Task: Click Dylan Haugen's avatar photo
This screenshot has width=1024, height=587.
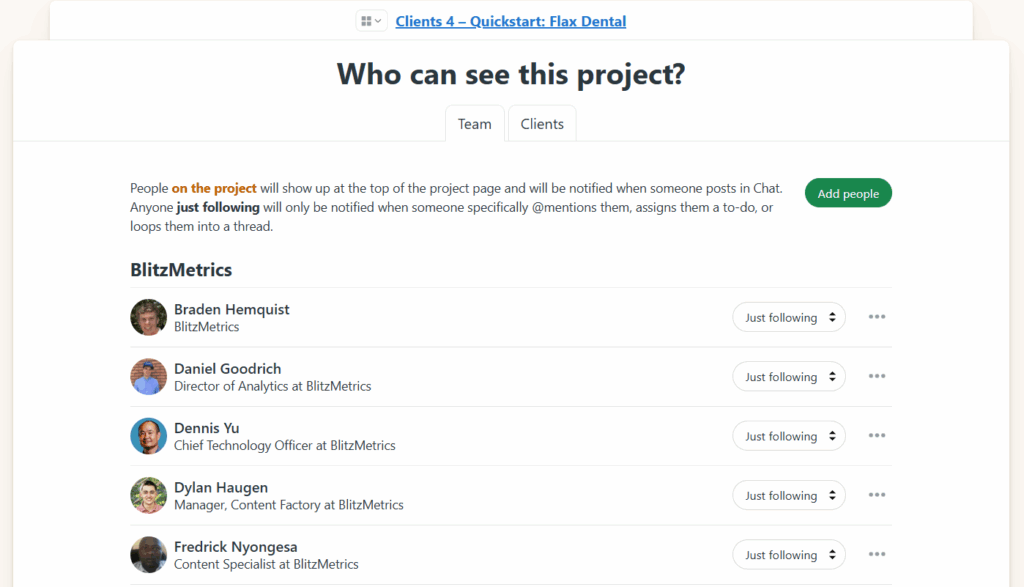Action: 148,495
